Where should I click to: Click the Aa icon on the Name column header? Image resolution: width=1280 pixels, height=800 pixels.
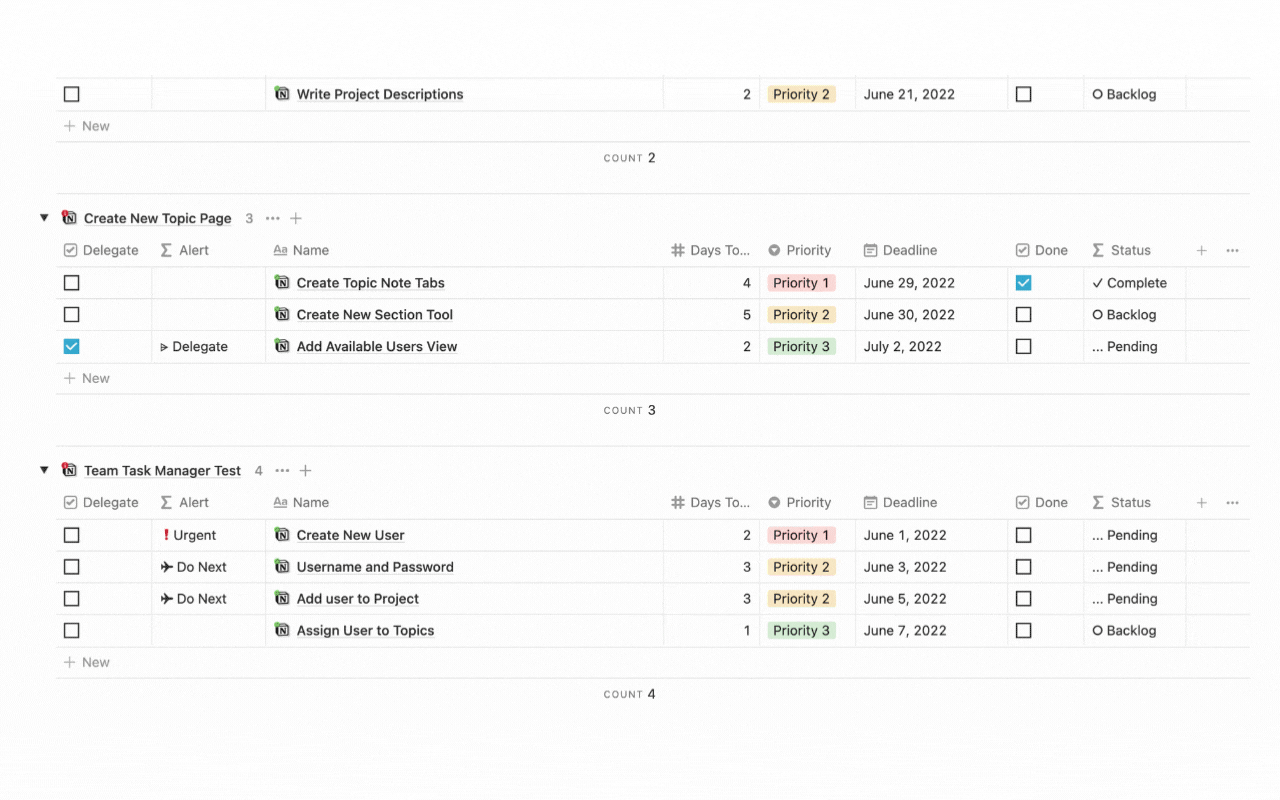pyautogui.click(x=283, y=250)
